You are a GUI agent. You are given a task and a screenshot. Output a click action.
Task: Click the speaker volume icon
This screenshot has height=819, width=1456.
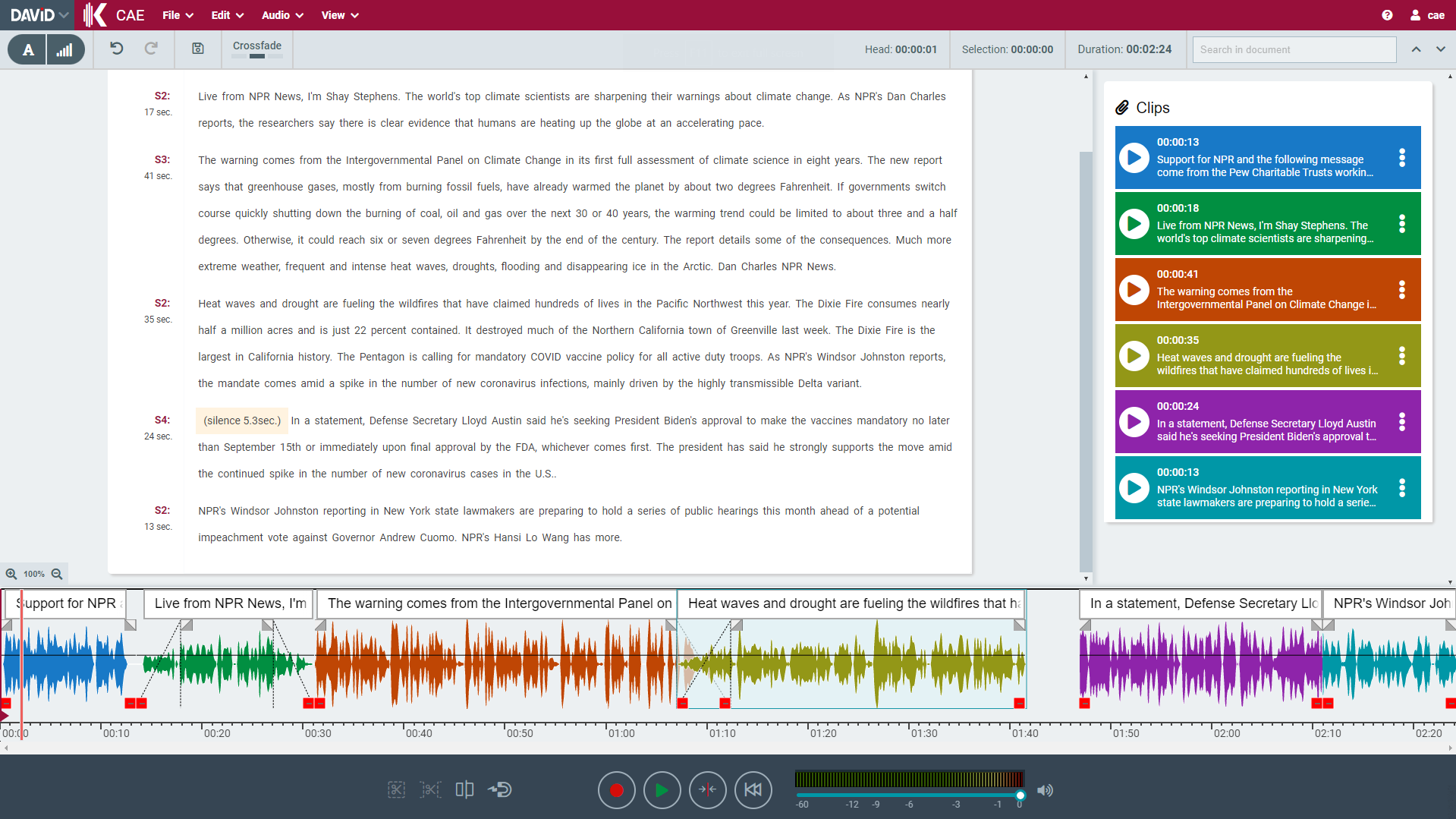(x=1045, y=790)
